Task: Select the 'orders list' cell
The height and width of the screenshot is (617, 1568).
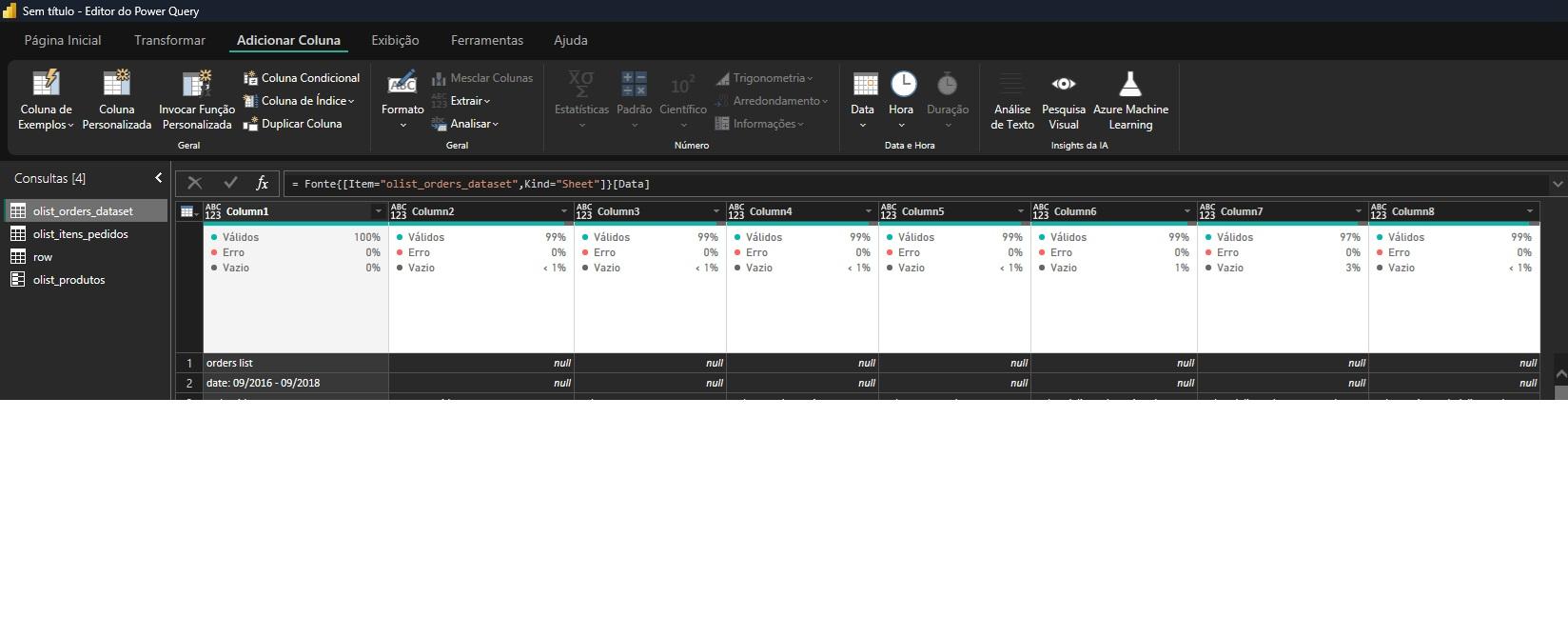Action: (x=296, y=363)
